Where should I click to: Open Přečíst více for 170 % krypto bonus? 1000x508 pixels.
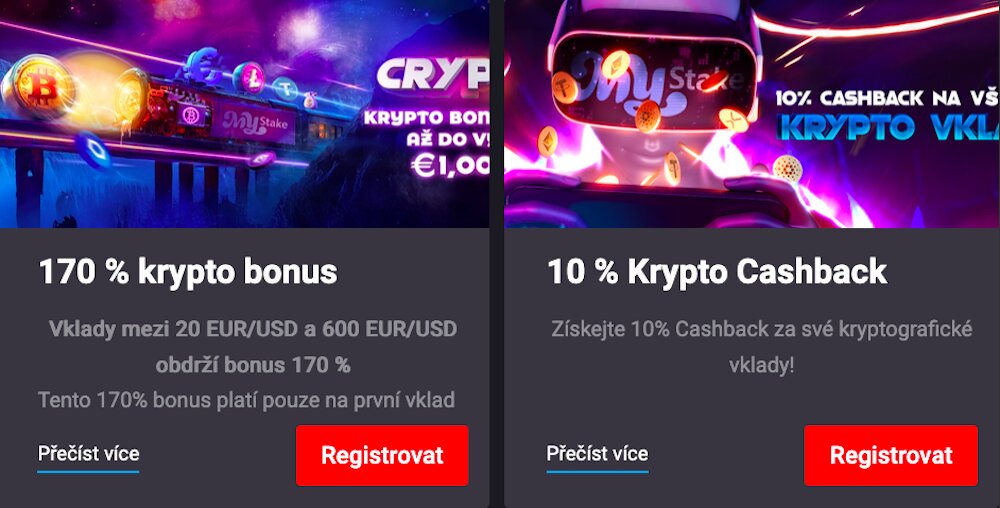[x=88, y=454]
